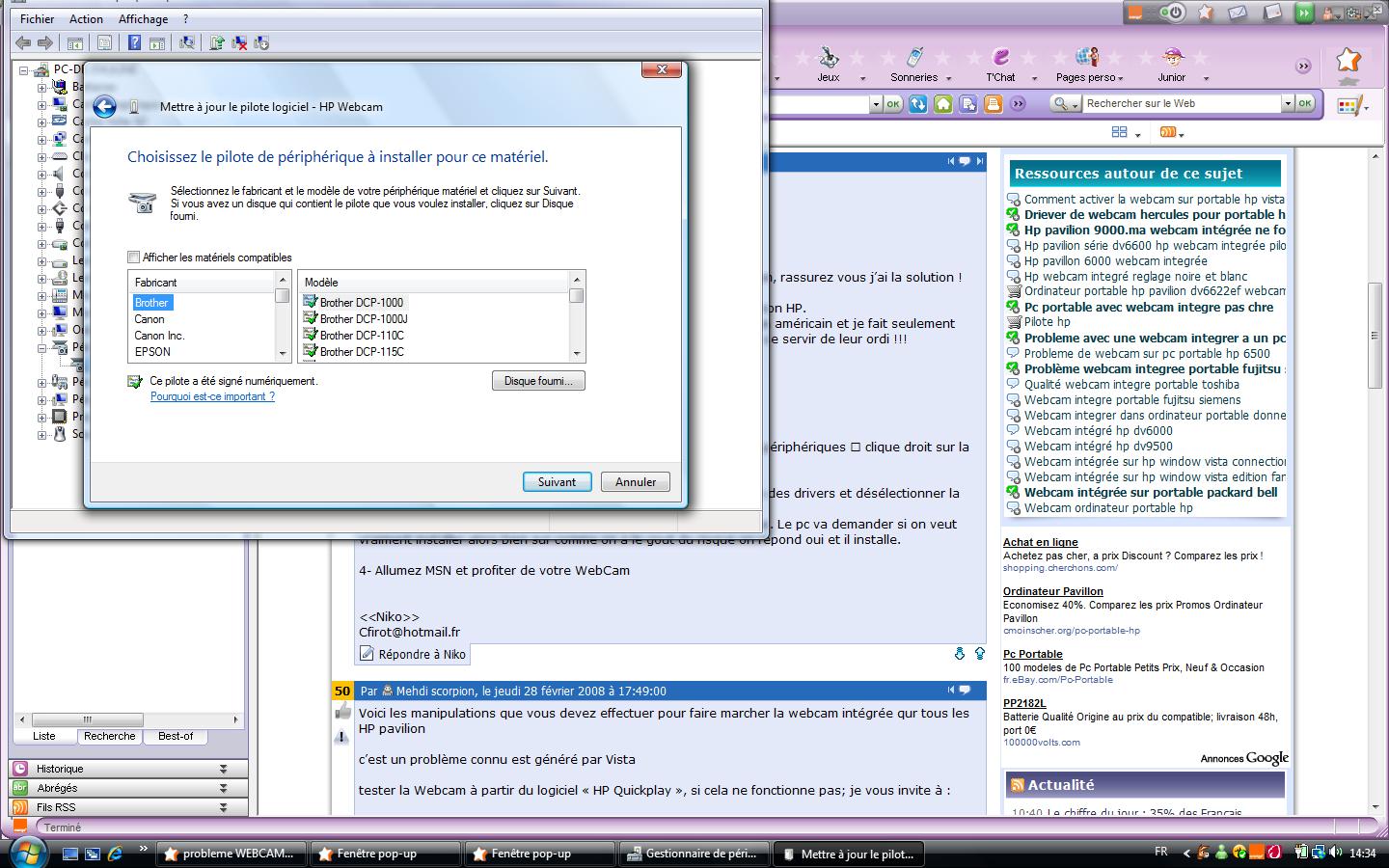1389x868 pixels.
Task: Switch to the Recherche tab
Action: [x=110, y=736]
